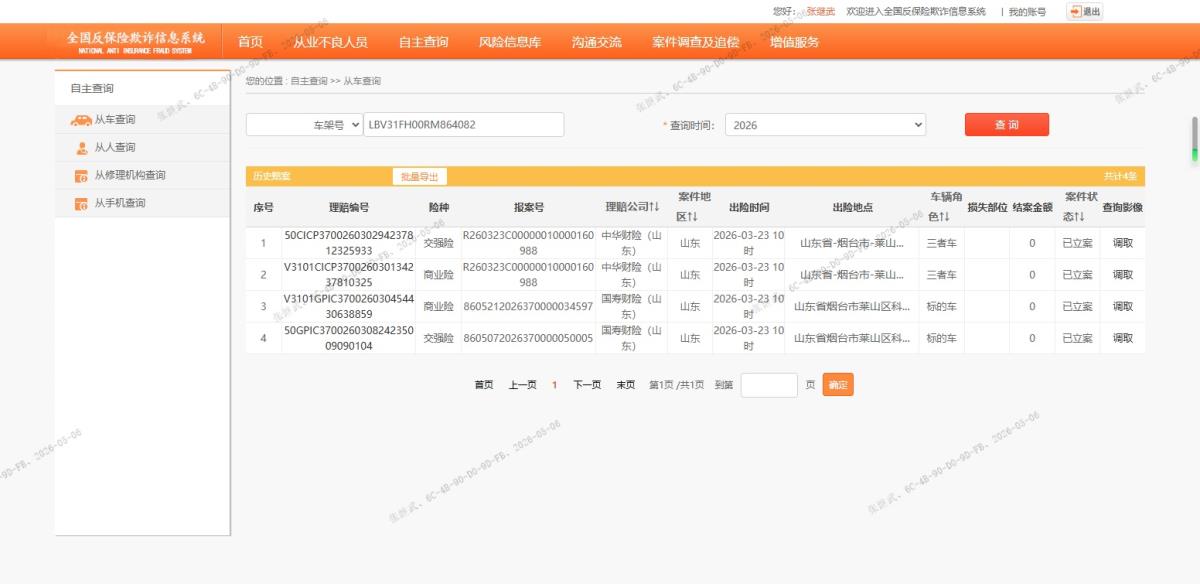Viewport: 1200px width, 584px height.
Task: Click claim number 50GPIC370026030824235009090104
Action: (349, 339)
